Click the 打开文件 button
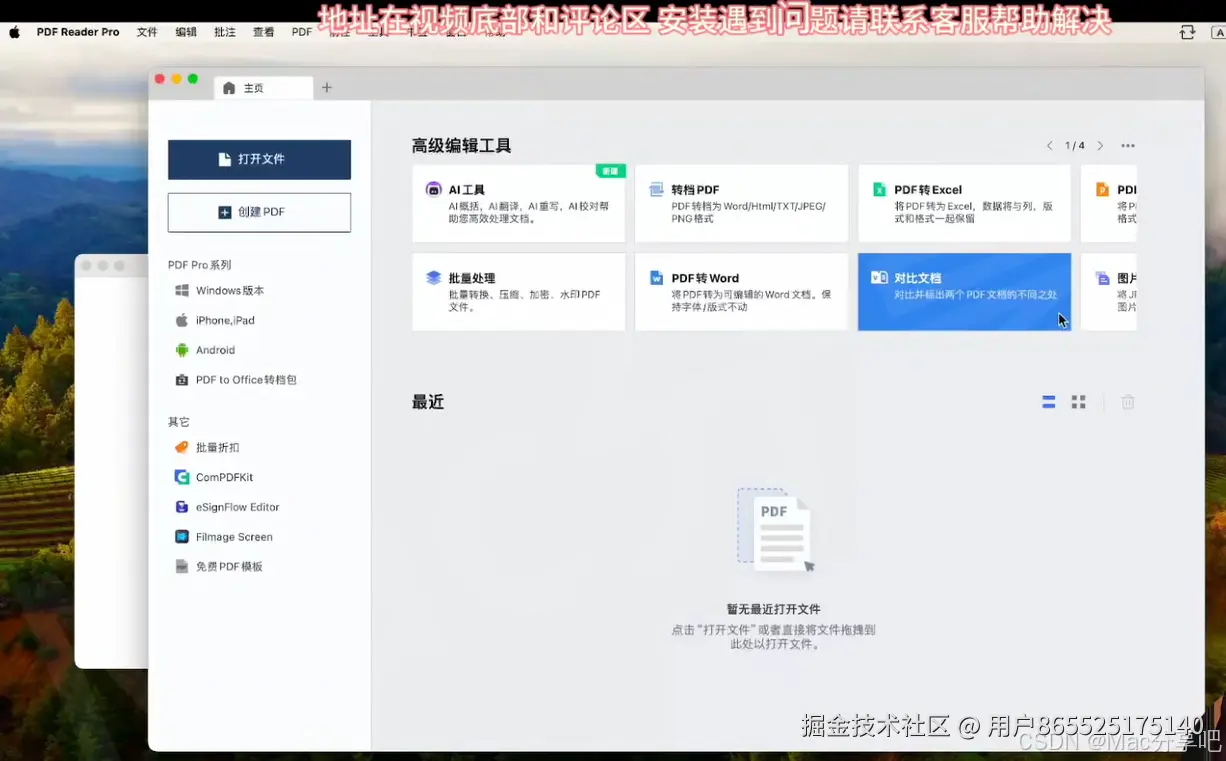The height and width of the screenshot is (761, 1226). 259,159
